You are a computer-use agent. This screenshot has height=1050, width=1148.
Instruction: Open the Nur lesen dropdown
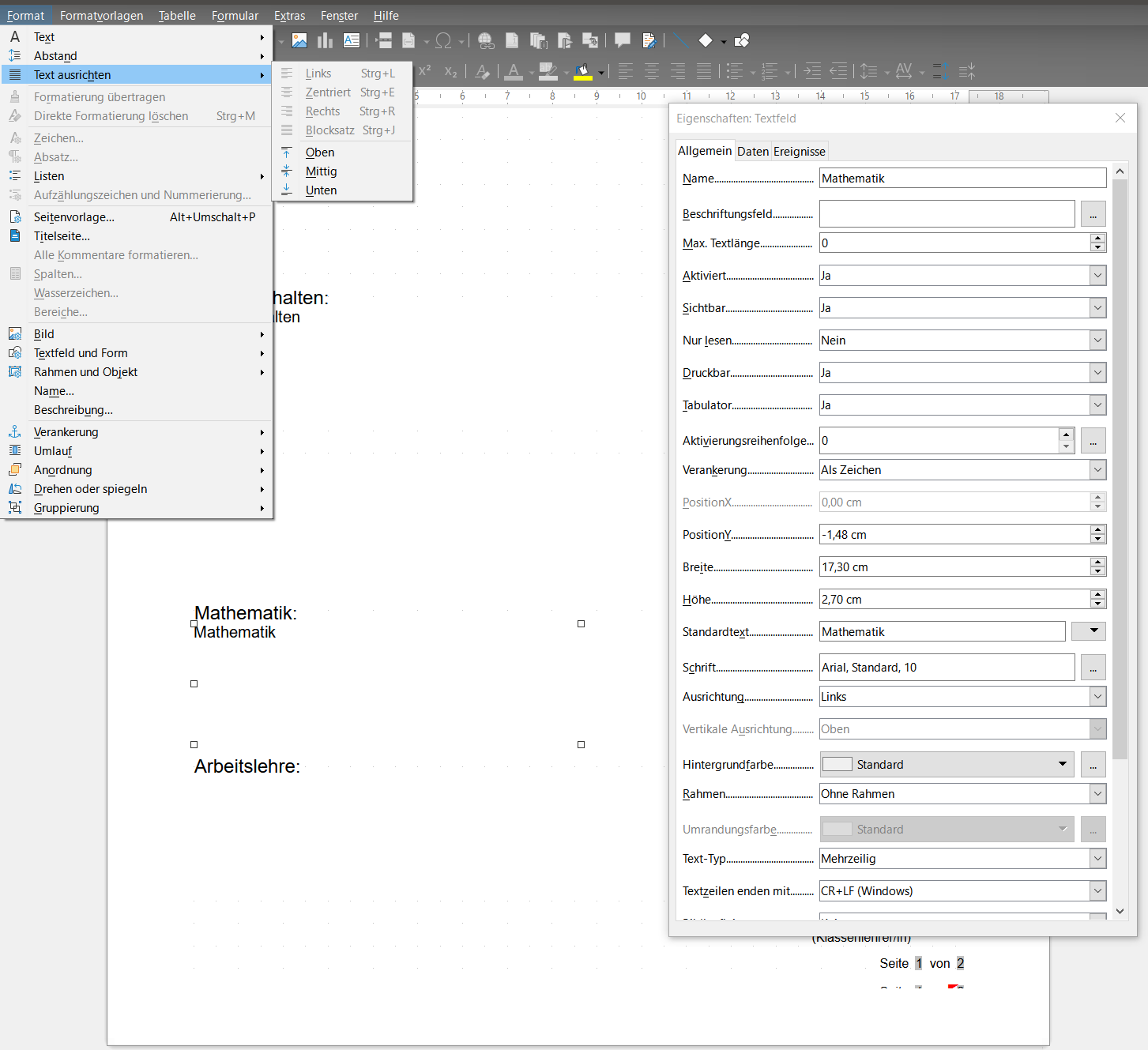[1097, 341]
